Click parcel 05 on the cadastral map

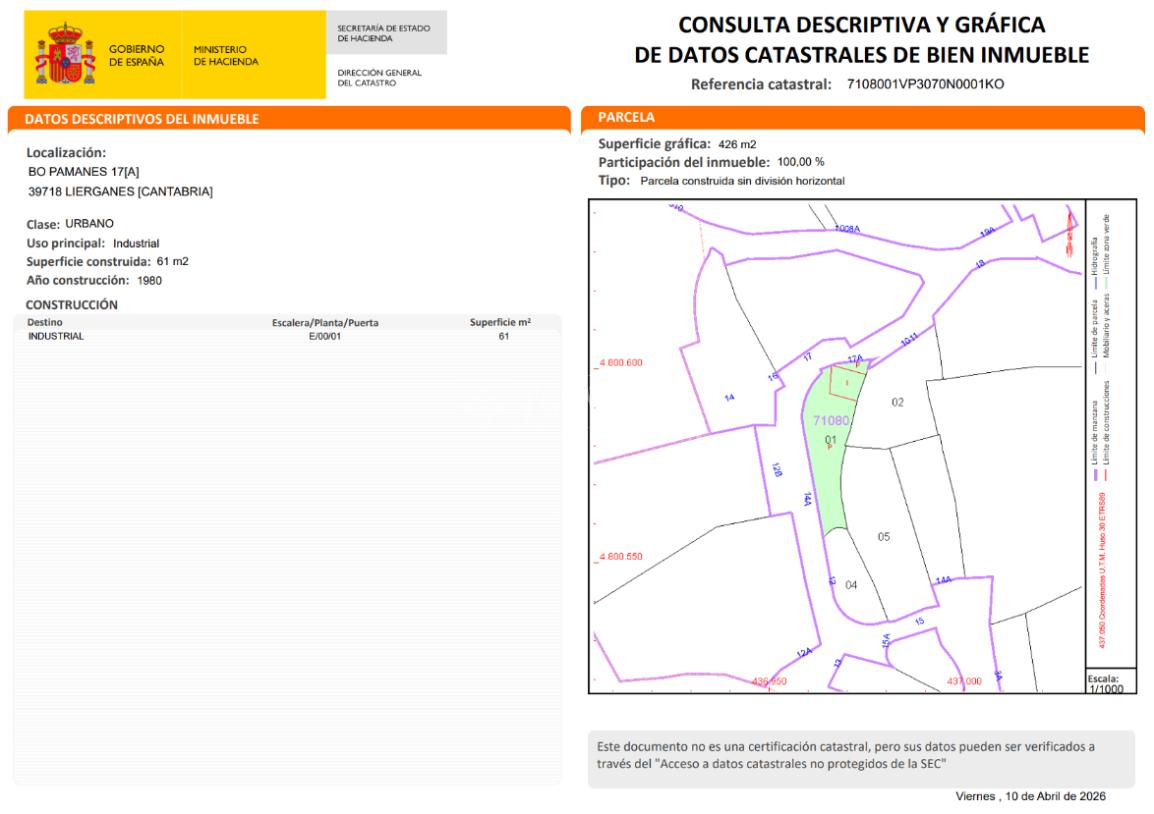click(x=883, y=537)
